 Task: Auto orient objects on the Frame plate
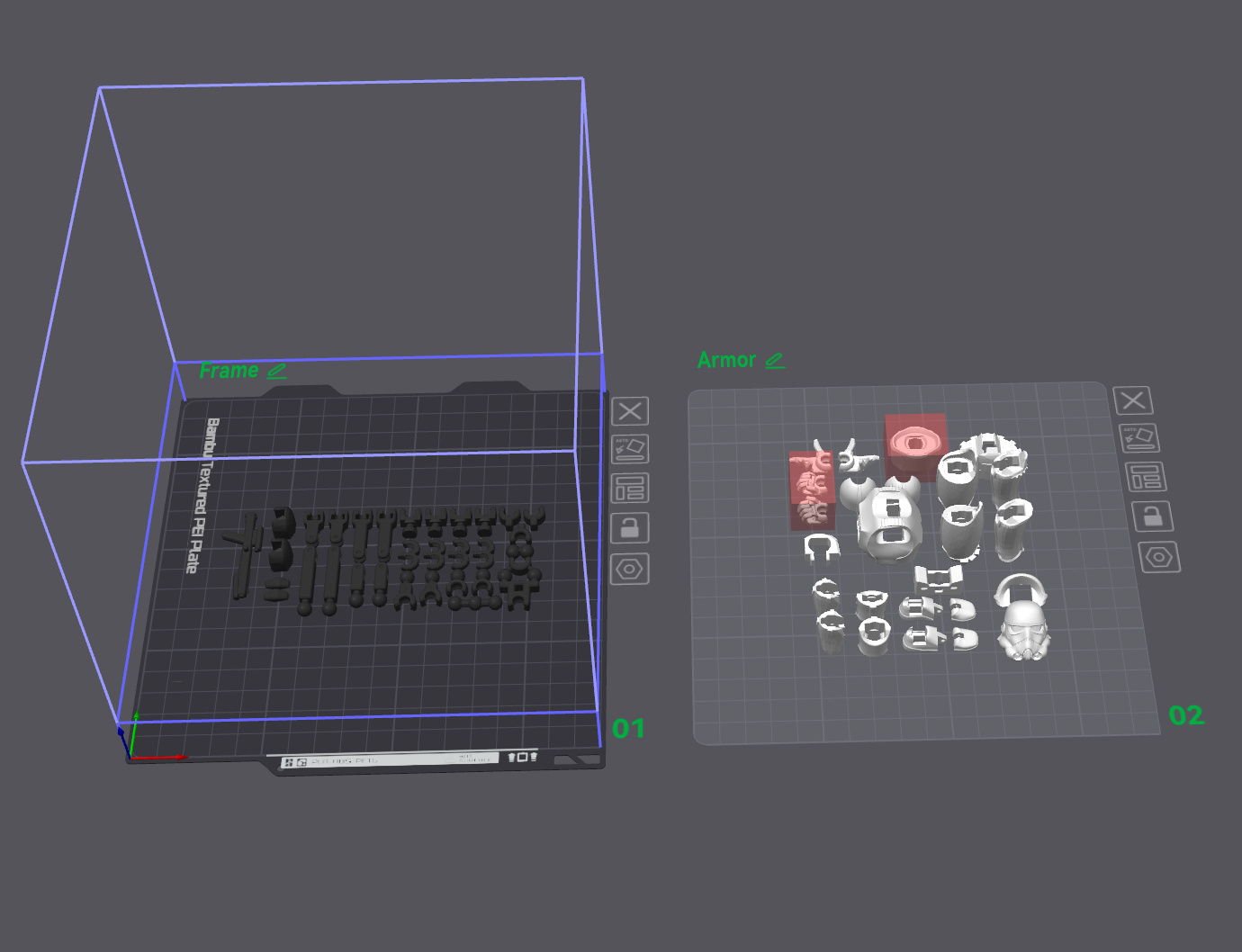tap(630, 449)
